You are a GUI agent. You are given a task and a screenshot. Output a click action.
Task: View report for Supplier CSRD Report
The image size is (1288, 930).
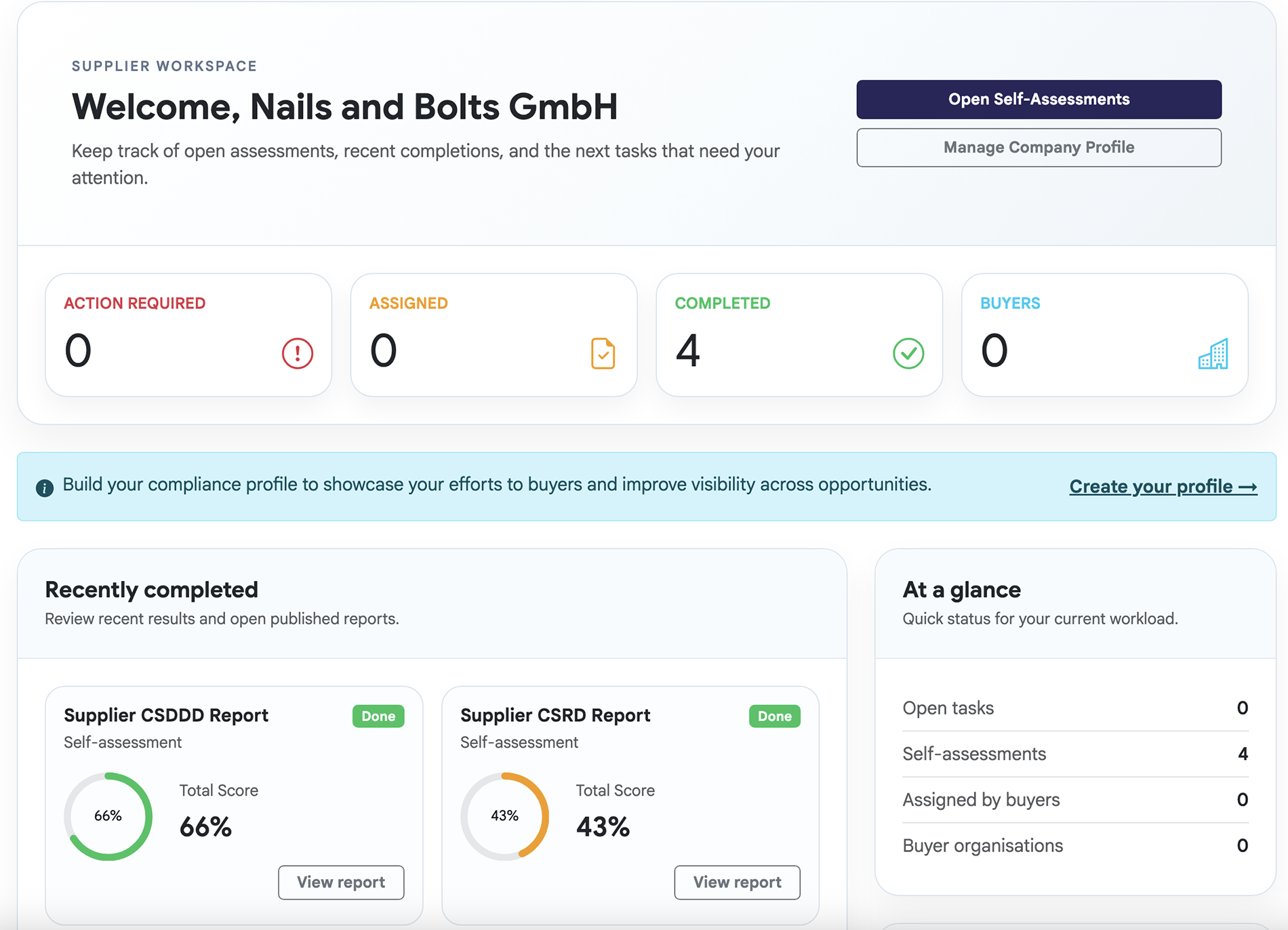(737, 882)
